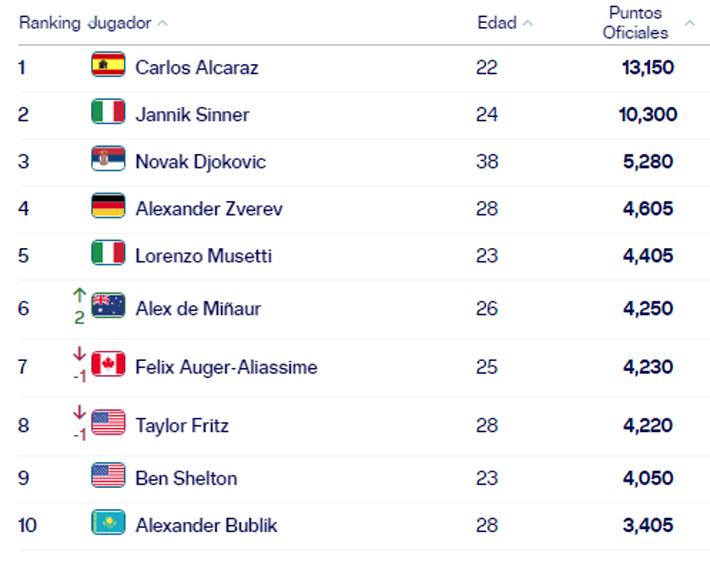Click the Italy flag beside Jannik Sinner
The image size is (710, 572).
tap(108, 113)
